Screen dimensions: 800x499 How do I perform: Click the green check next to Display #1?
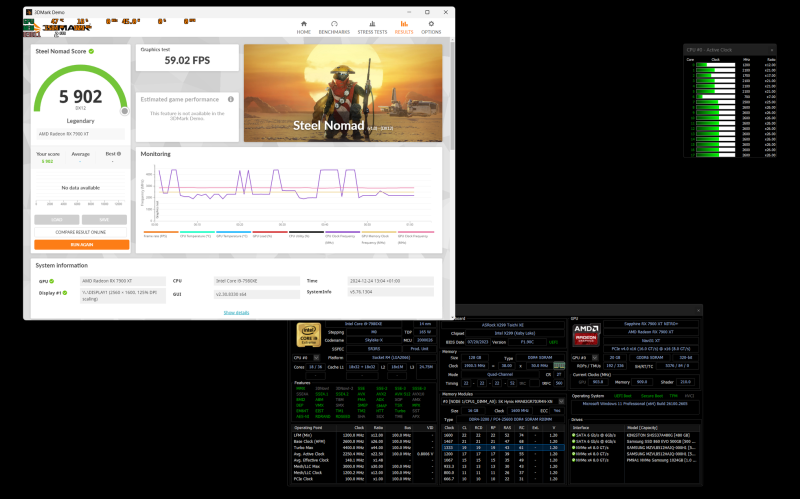(65, 293)
